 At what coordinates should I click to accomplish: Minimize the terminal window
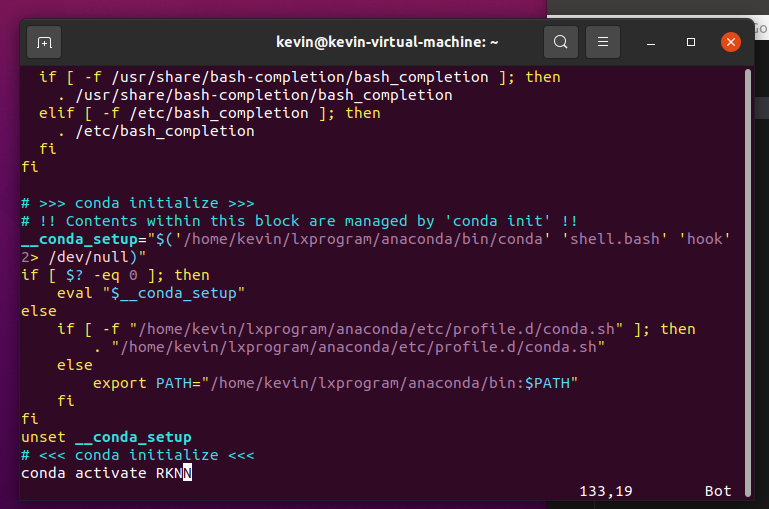pos(651,43)
